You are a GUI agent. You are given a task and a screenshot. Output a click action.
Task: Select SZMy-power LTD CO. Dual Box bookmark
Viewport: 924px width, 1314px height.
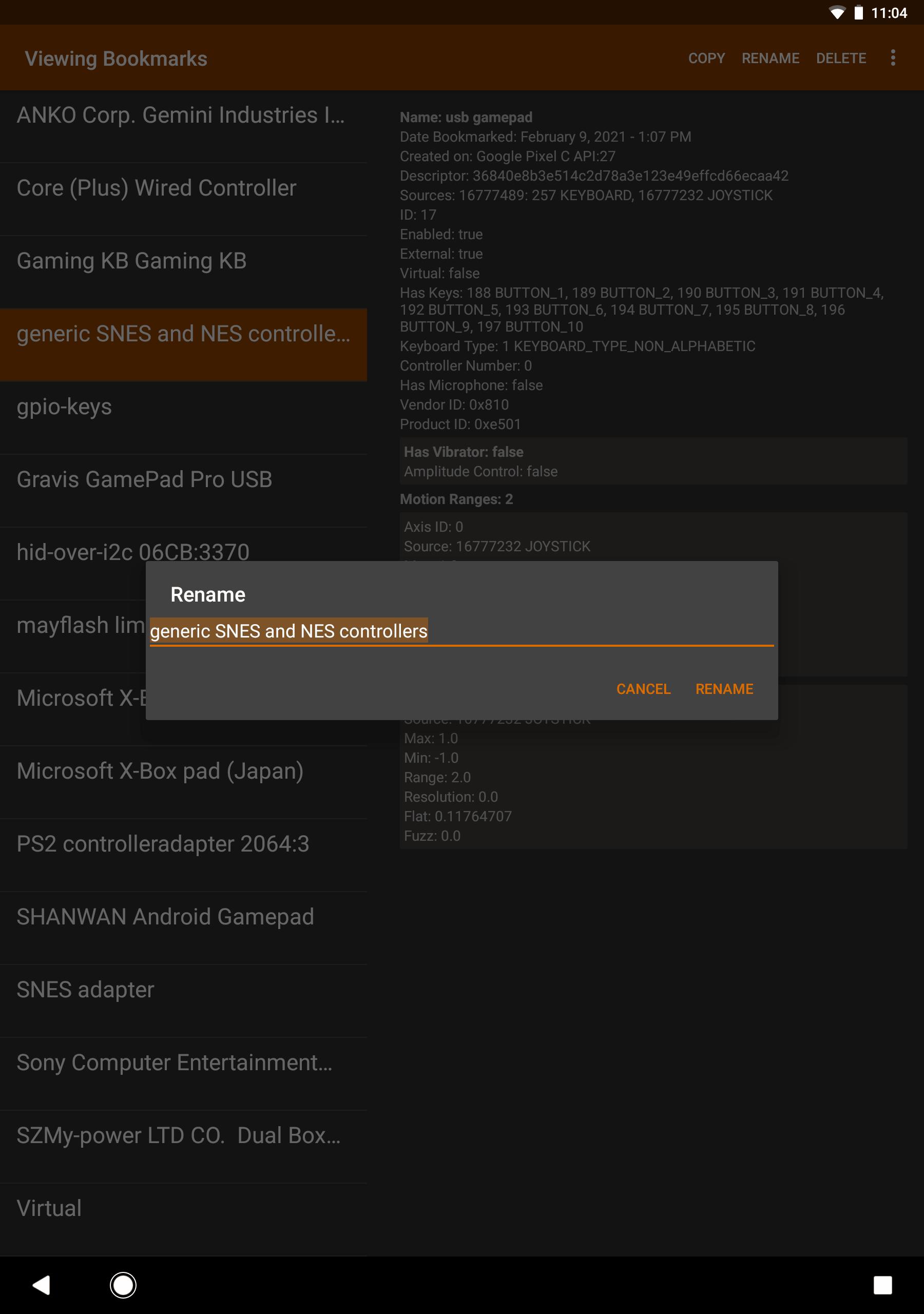(x=183, y=1146)
